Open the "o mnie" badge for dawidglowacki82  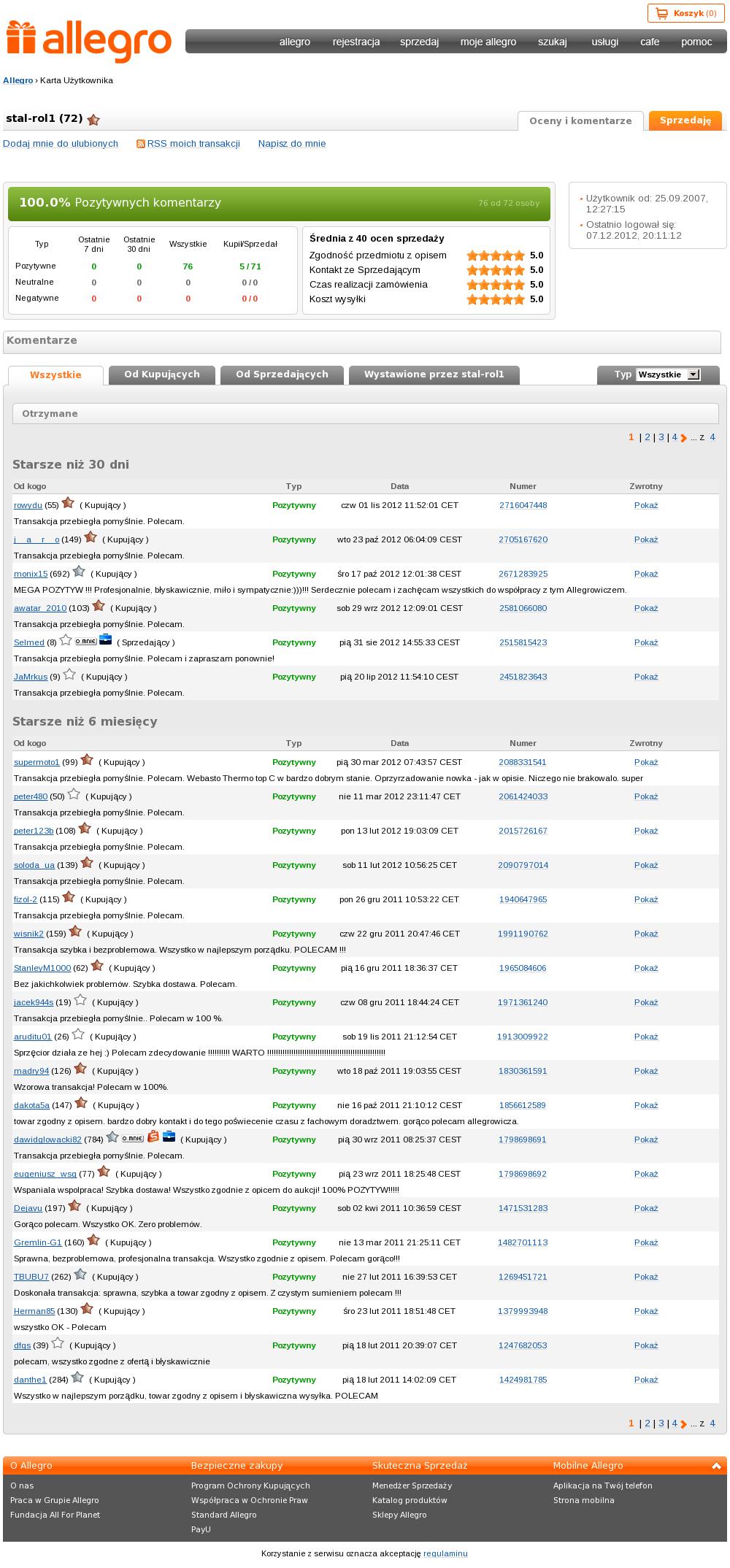coord(133,1138)
